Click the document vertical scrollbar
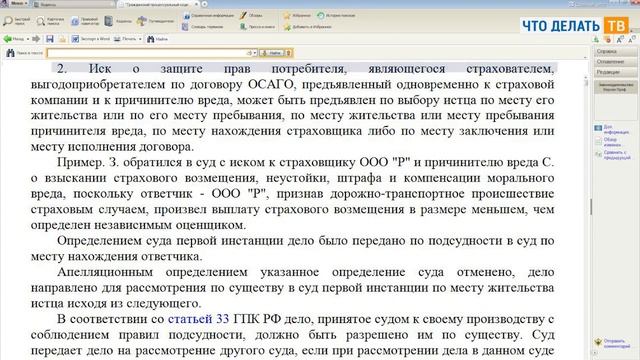Screen dimensions: 640x360 coord(586,218)
